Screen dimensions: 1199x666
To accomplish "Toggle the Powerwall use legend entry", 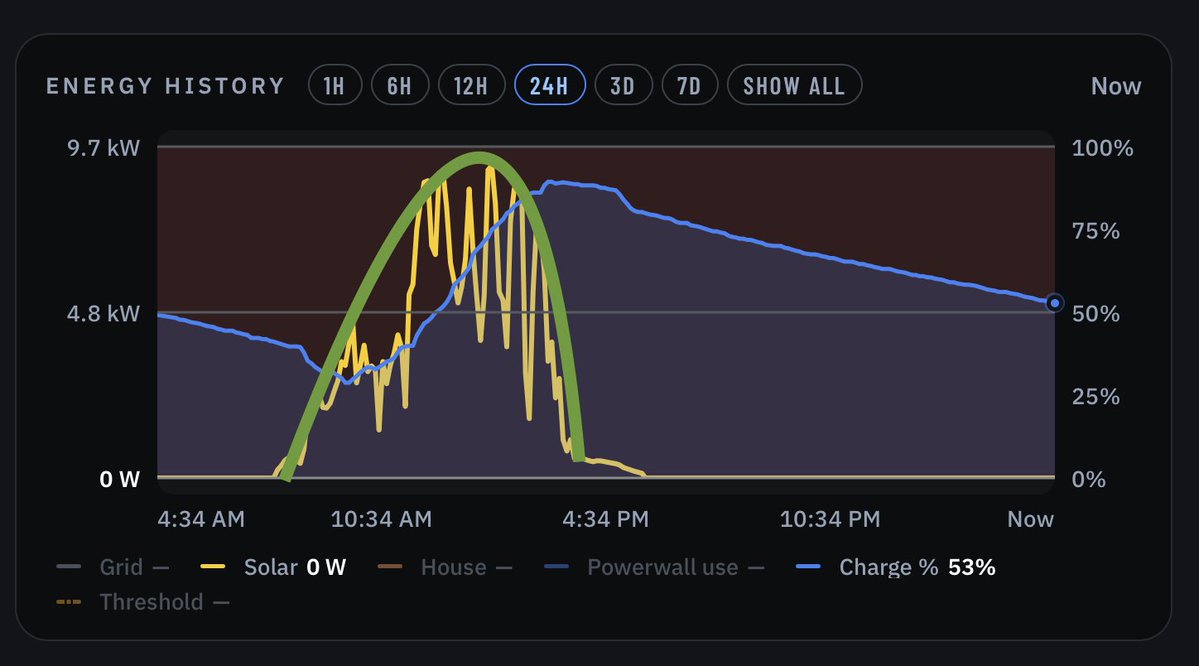I will click(654, 567).
